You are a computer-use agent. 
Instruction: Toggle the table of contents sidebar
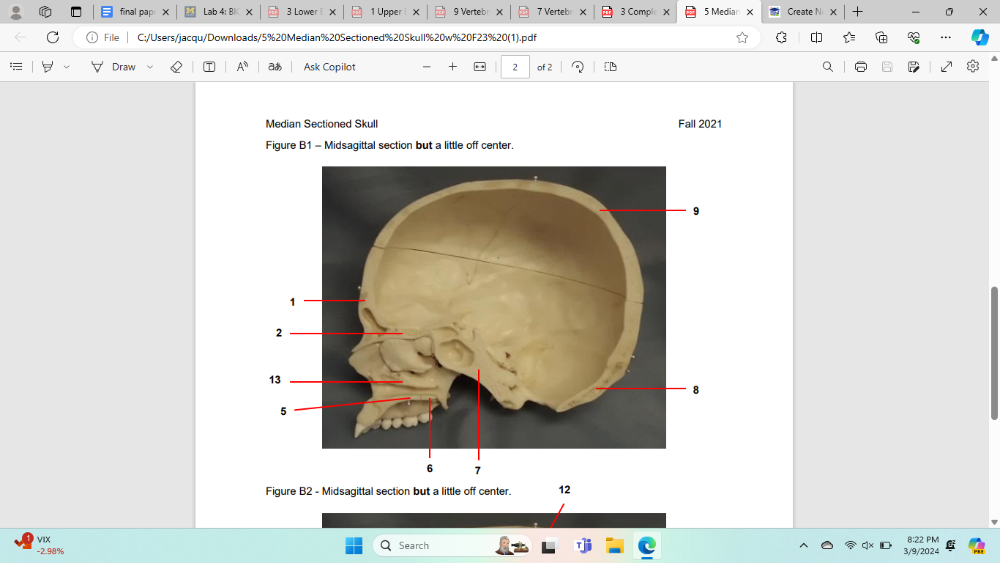tap(16, 67)
